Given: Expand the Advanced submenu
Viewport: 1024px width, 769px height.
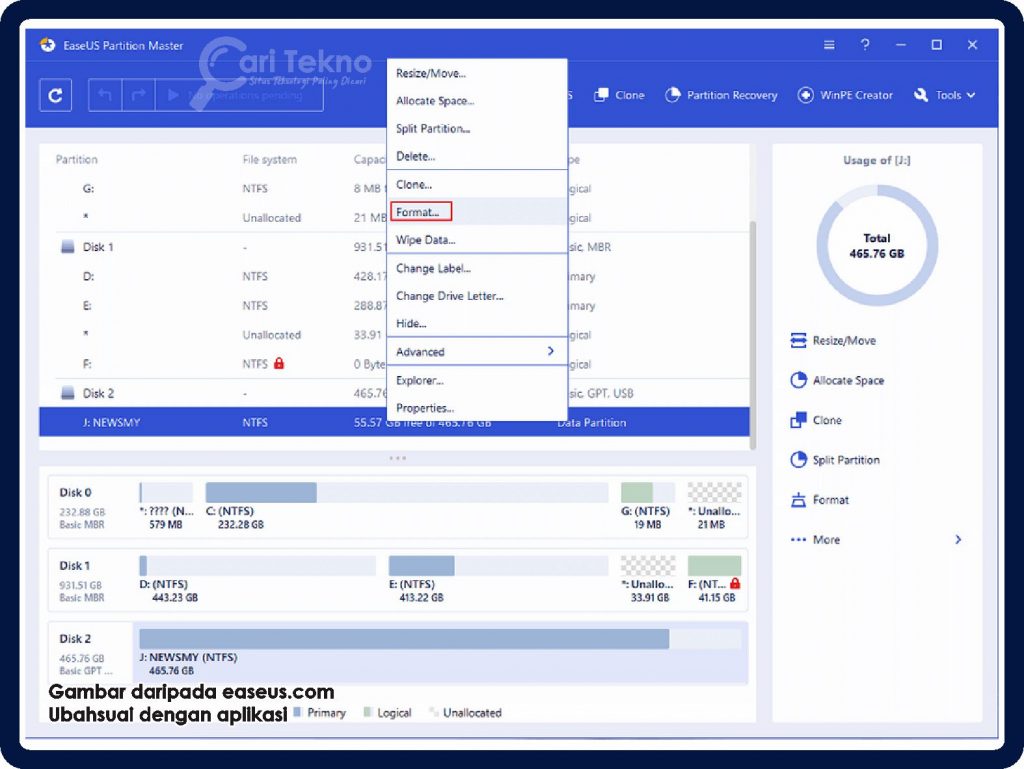Looking at the screenshot, I should [476, 352].
